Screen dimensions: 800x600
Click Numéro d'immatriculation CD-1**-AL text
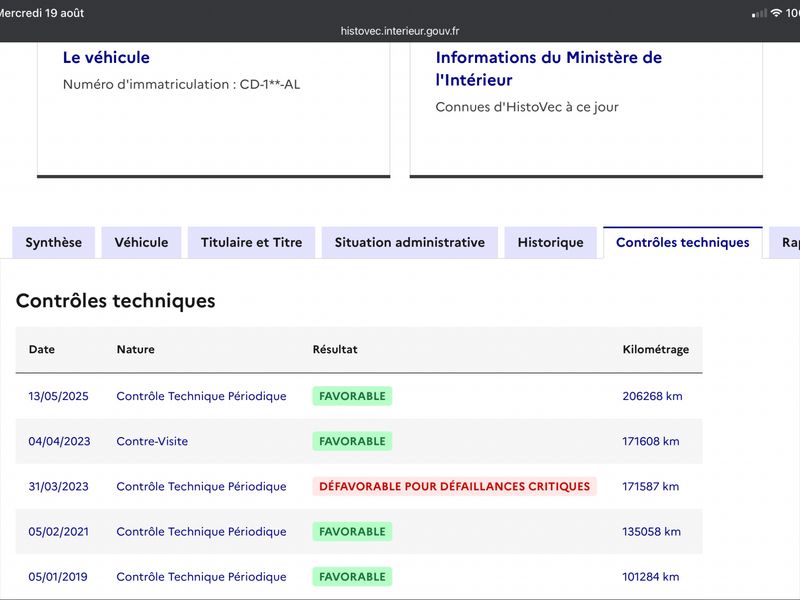coord(181,85)
